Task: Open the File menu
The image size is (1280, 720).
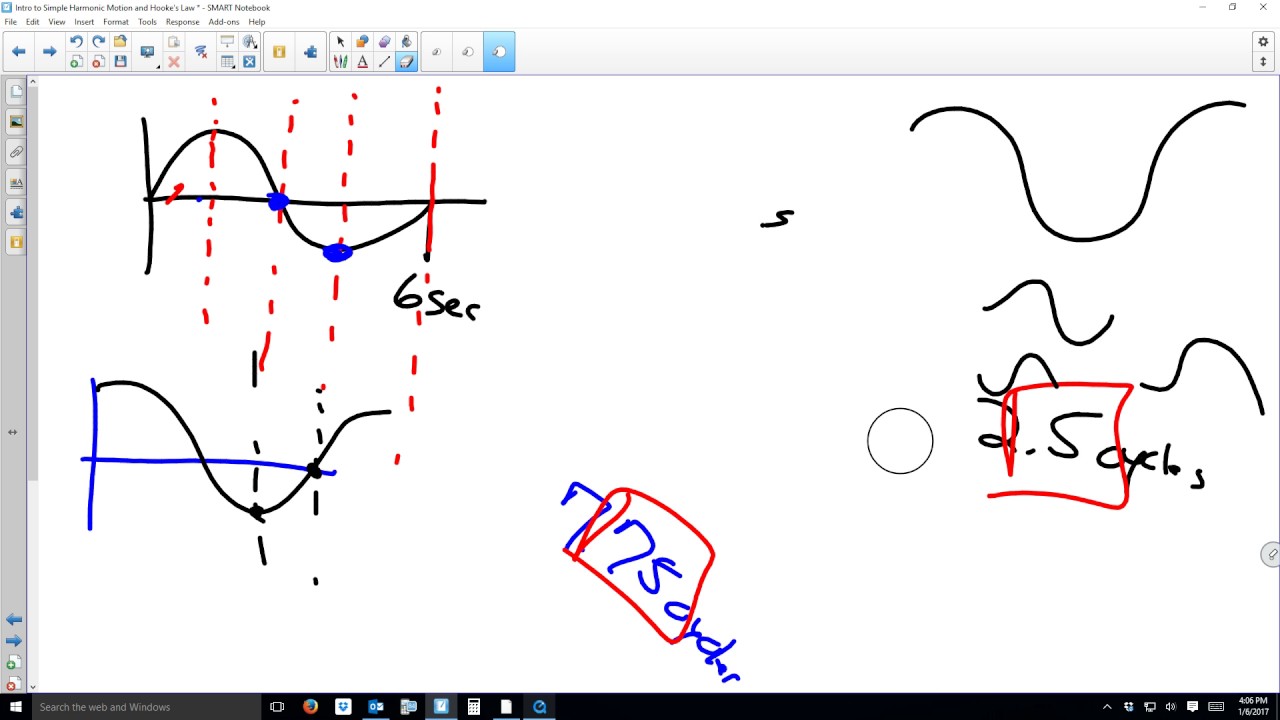Action: (x=10, y=22)
